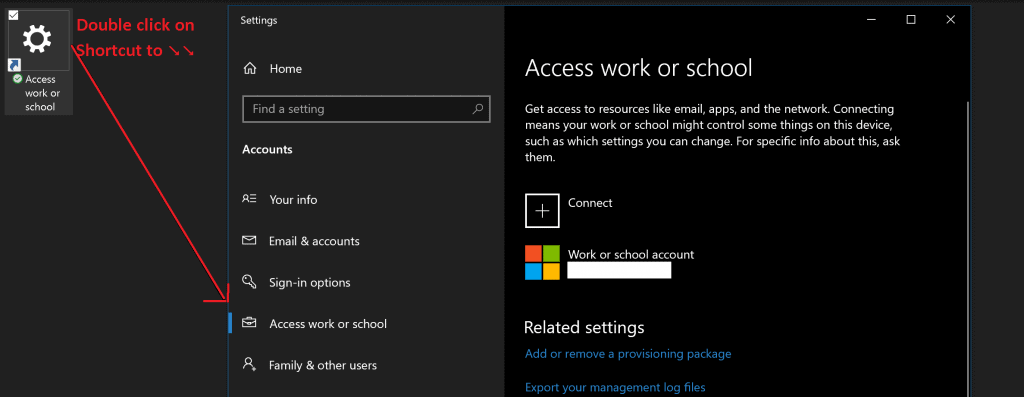The height and width of the screenshot is (397, 1024).
Task: Click the Email & accounts envelope icon
Action: pos(249,241)
